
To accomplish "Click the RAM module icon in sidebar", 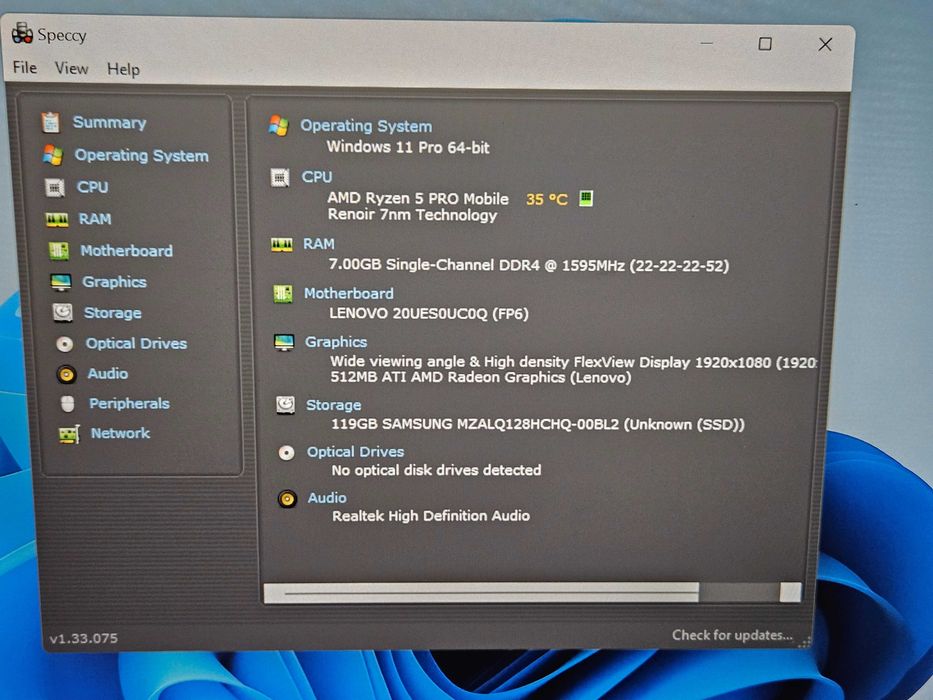I will [x=57, y=220].
